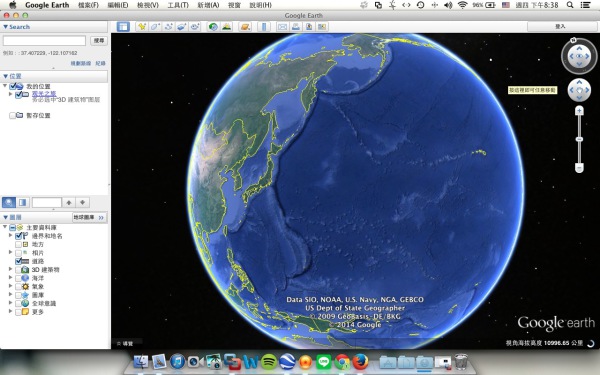The width and height of the screenshot is (600, 375).
Task: Open the 工具(T) menu
Action: [x=178, y=5]
